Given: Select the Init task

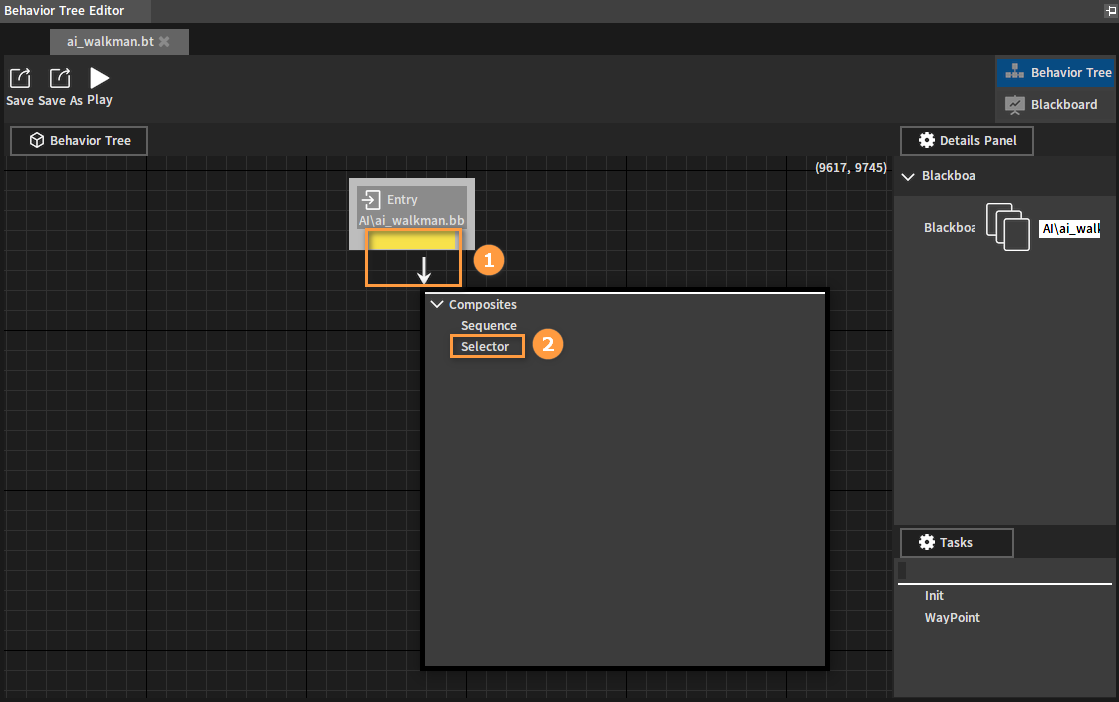Looking at the screenshot, I should pyautogui.click(x=934, y=596).
